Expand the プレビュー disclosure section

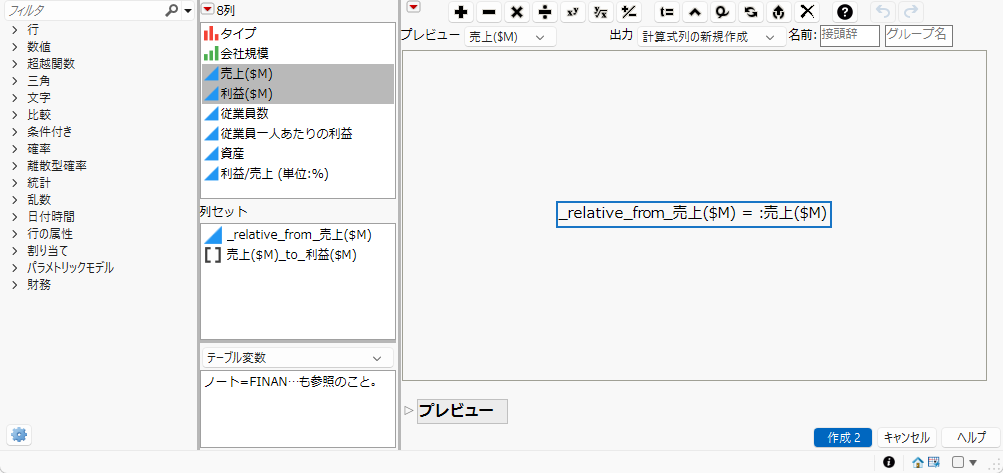(409, 411)
